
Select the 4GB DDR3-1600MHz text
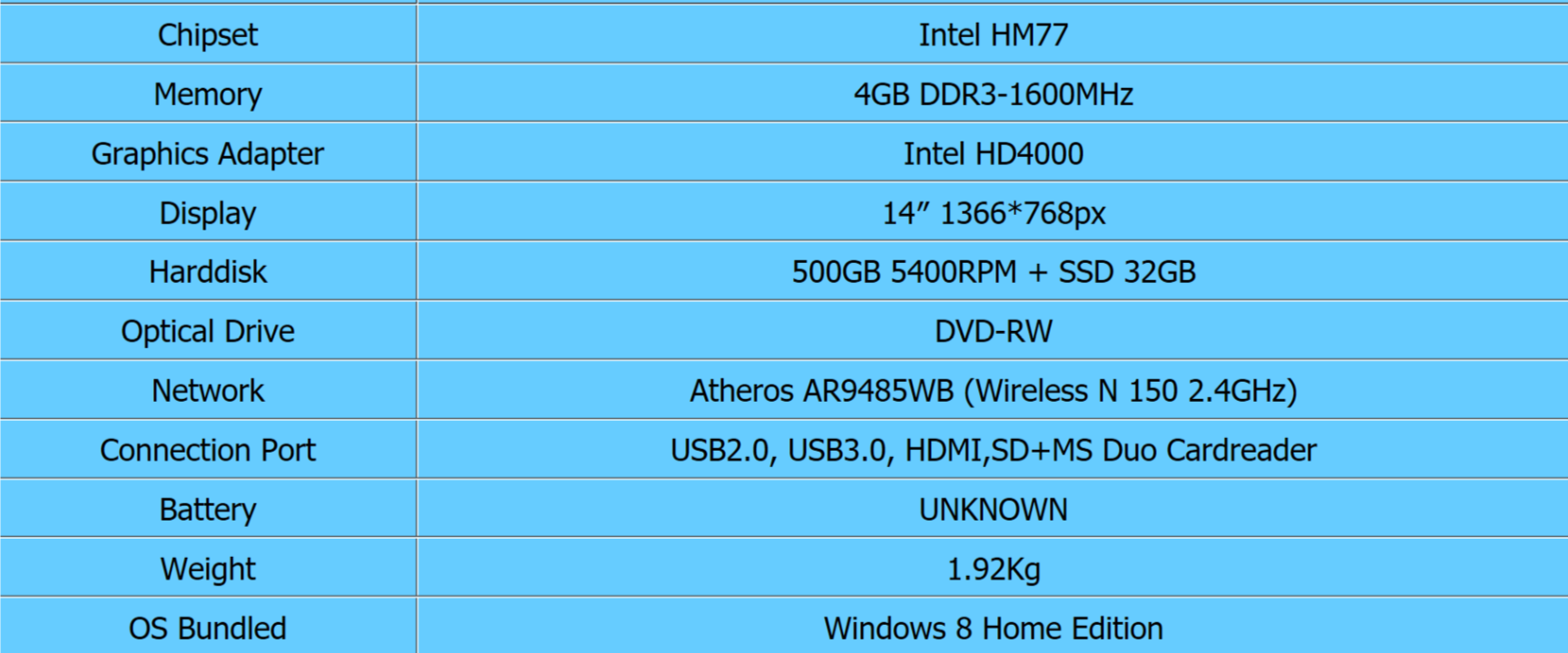tap(993, 94)
